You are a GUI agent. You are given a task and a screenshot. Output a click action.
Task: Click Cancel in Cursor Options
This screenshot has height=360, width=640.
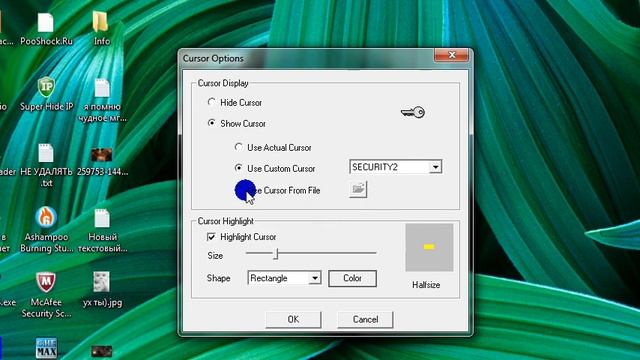pyautogui.click(x=365, y=319)
